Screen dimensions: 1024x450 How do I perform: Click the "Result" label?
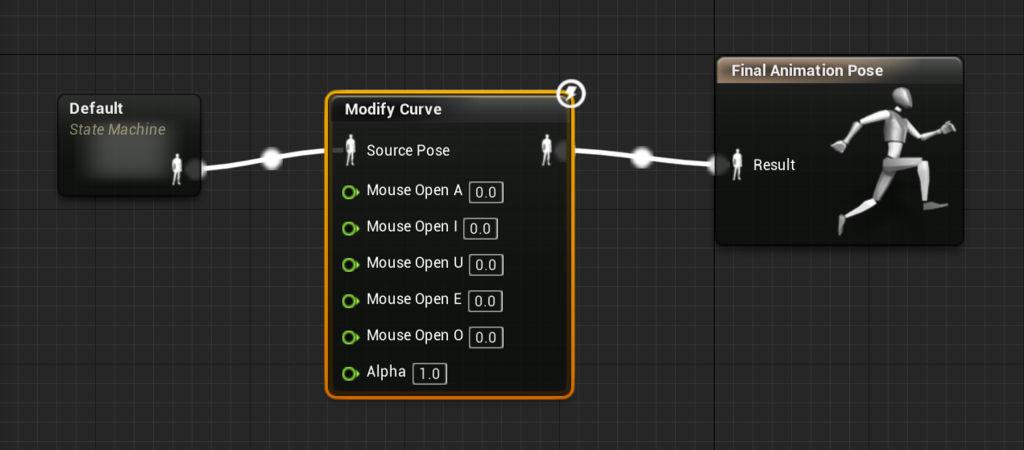coord(774,165)
